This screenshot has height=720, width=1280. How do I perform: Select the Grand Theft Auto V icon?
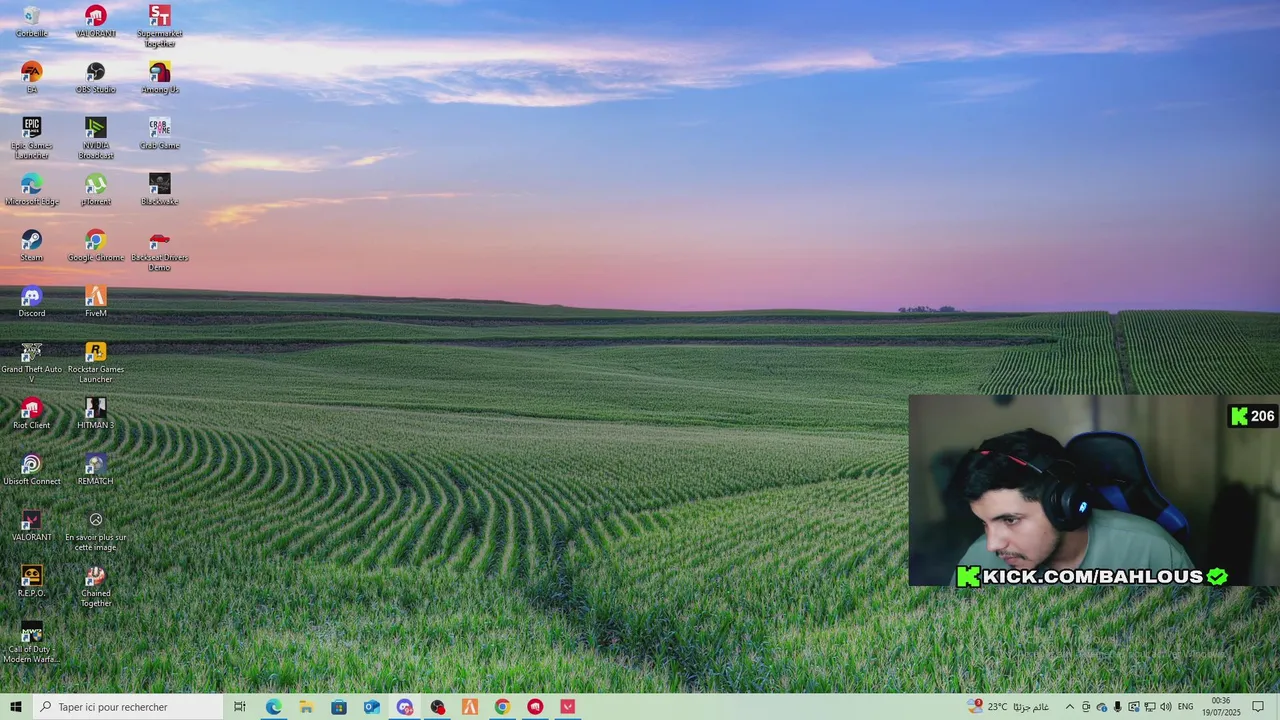(x=31, y=363)
